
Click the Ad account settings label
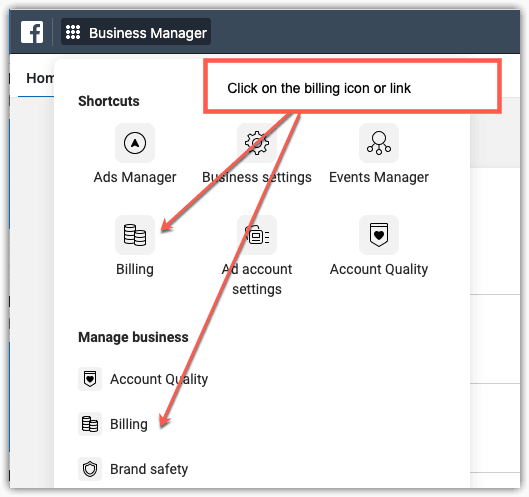(x=257, y=279)
